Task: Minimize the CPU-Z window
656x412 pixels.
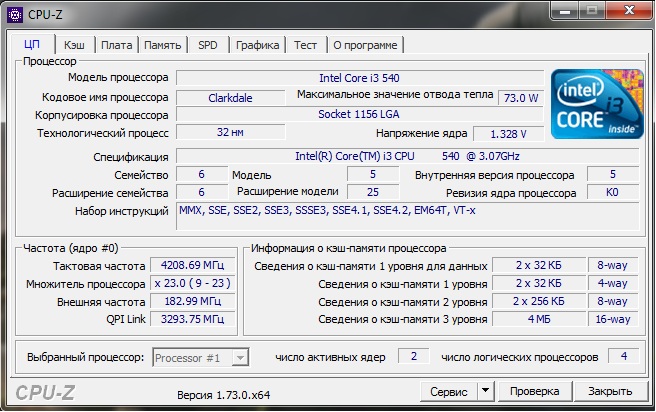Action: (x=565, y=11)
